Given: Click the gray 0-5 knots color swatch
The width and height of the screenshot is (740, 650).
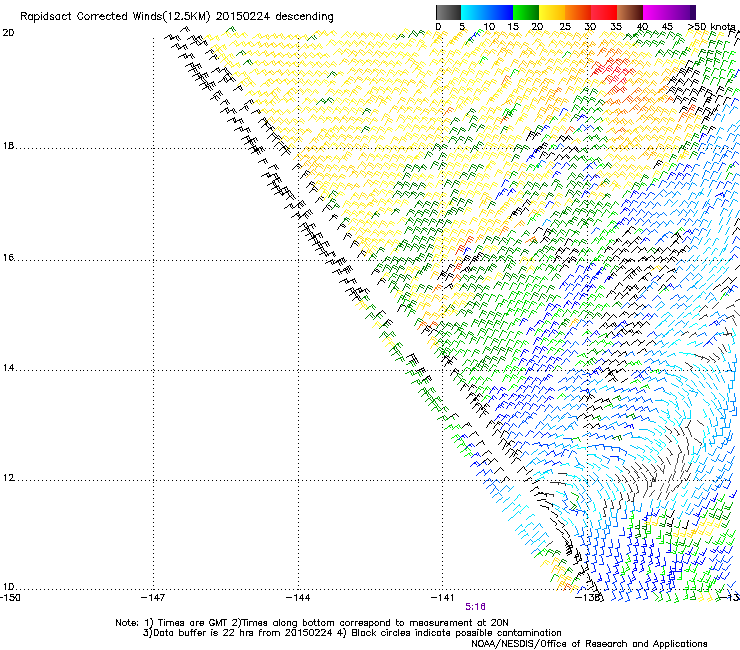Looking at the screenshot, I should click(x=448, y=12).
